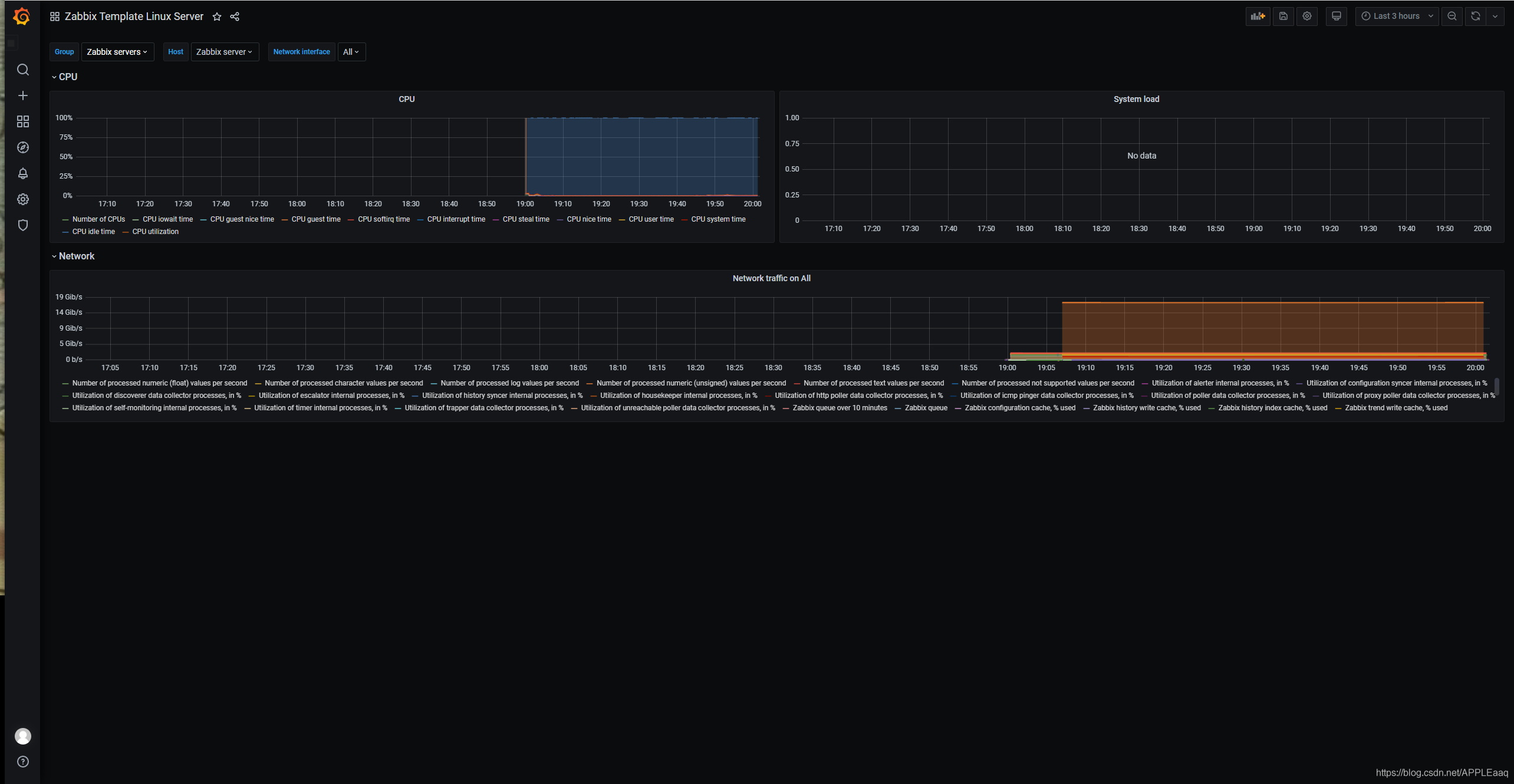Toggle Number of processed character values series

pyautogui.click(x=344, y=383)
